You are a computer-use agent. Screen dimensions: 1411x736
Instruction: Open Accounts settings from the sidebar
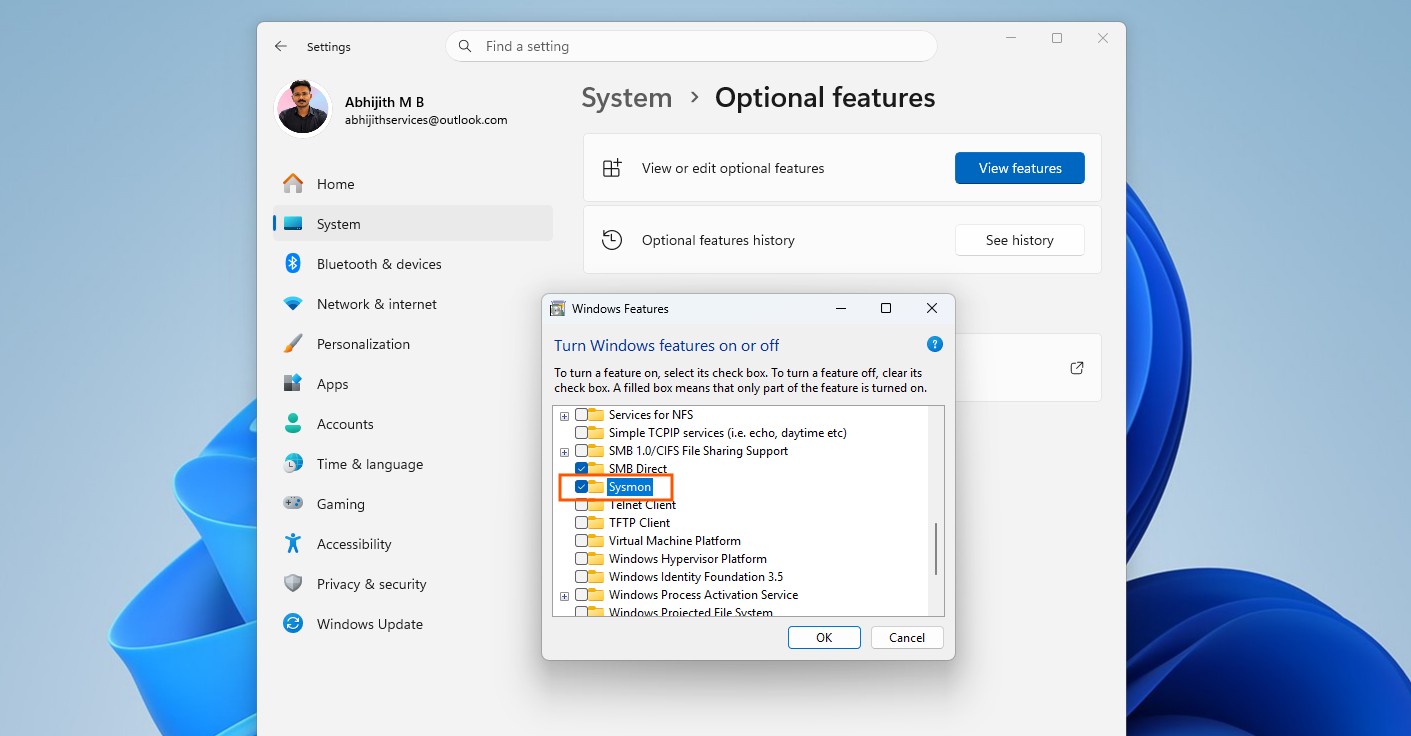coord(345,424)
